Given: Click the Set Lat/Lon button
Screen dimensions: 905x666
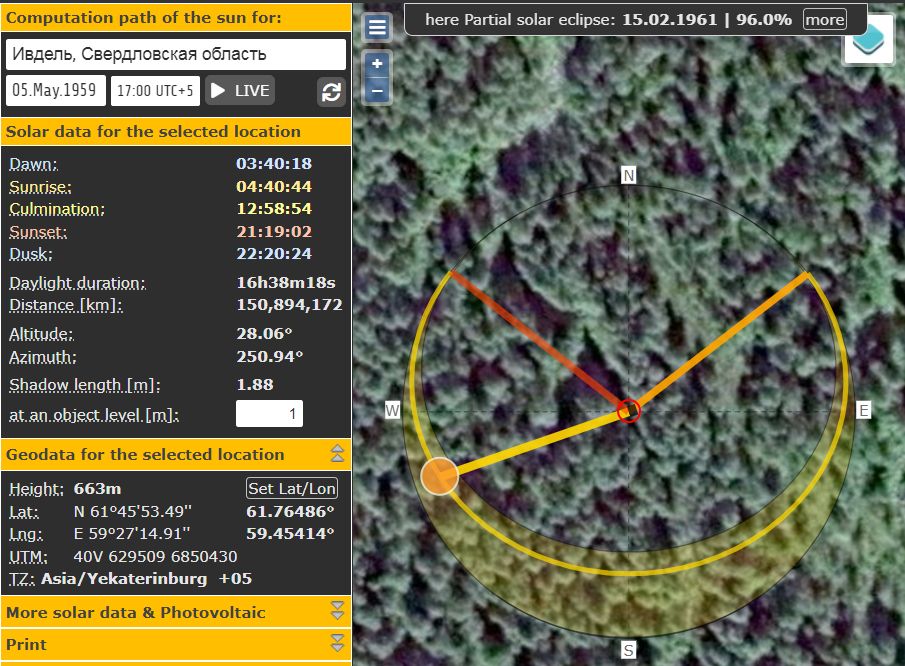Looking at the screenshot, I should coord(292,488).
